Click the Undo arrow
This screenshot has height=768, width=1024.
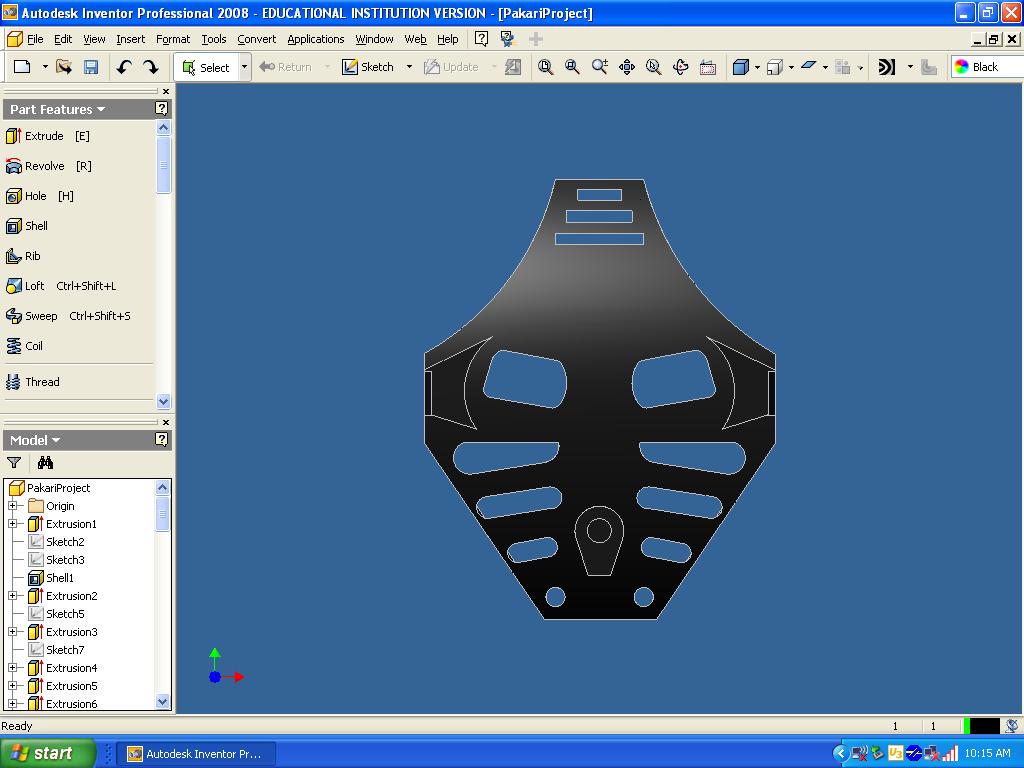click(123, 67)
